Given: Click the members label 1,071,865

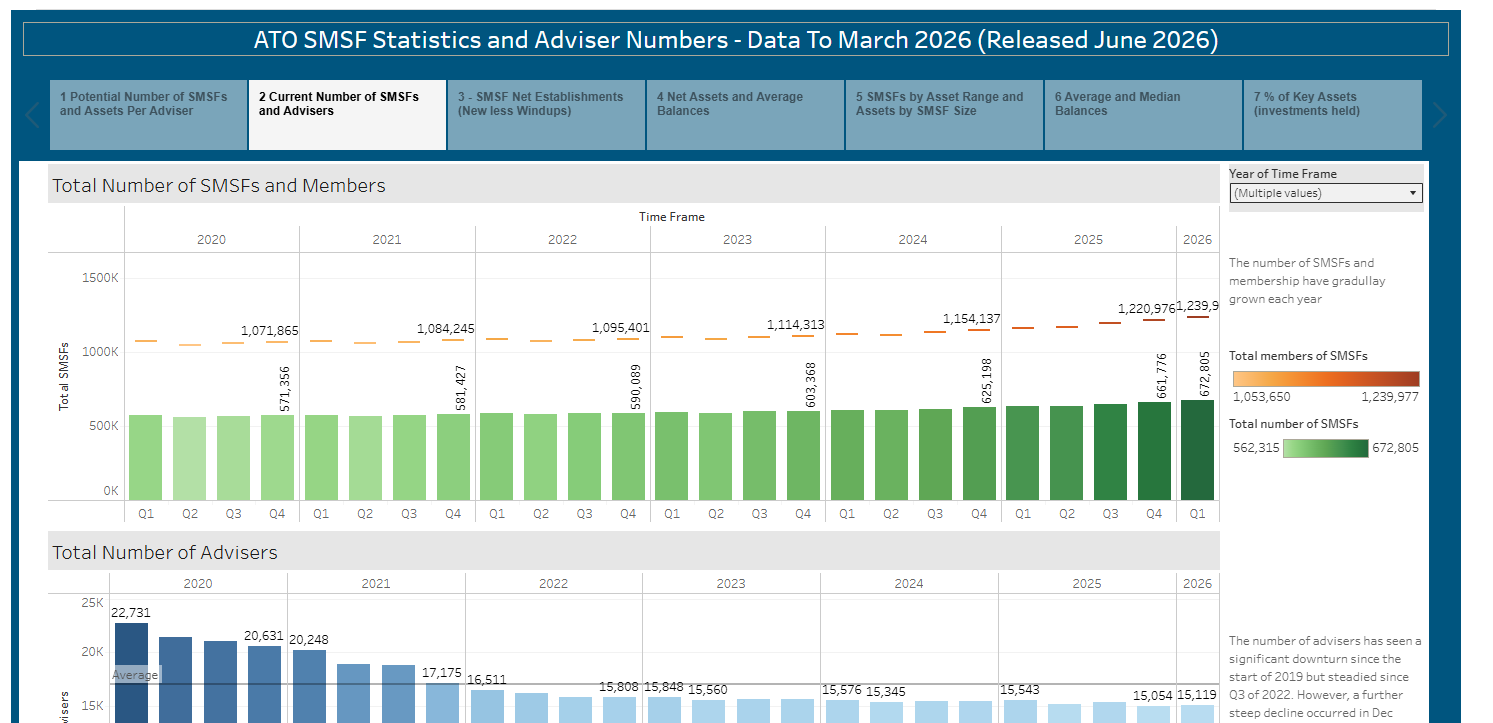Looking at the screenshot, I should tap(270, 331).
